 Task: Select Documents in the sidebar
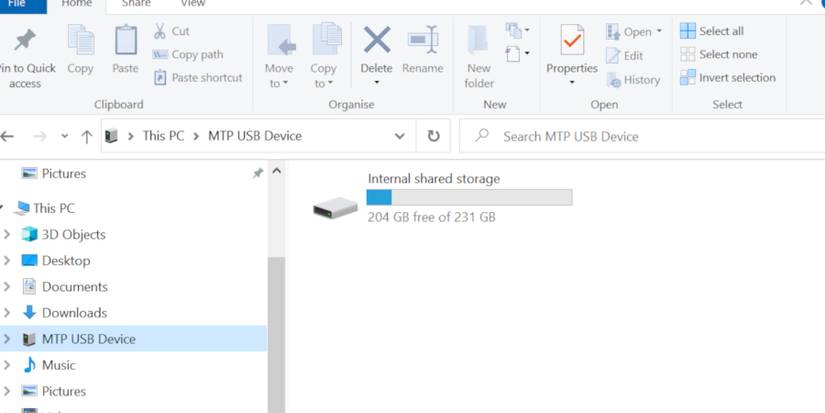[75, 287]
